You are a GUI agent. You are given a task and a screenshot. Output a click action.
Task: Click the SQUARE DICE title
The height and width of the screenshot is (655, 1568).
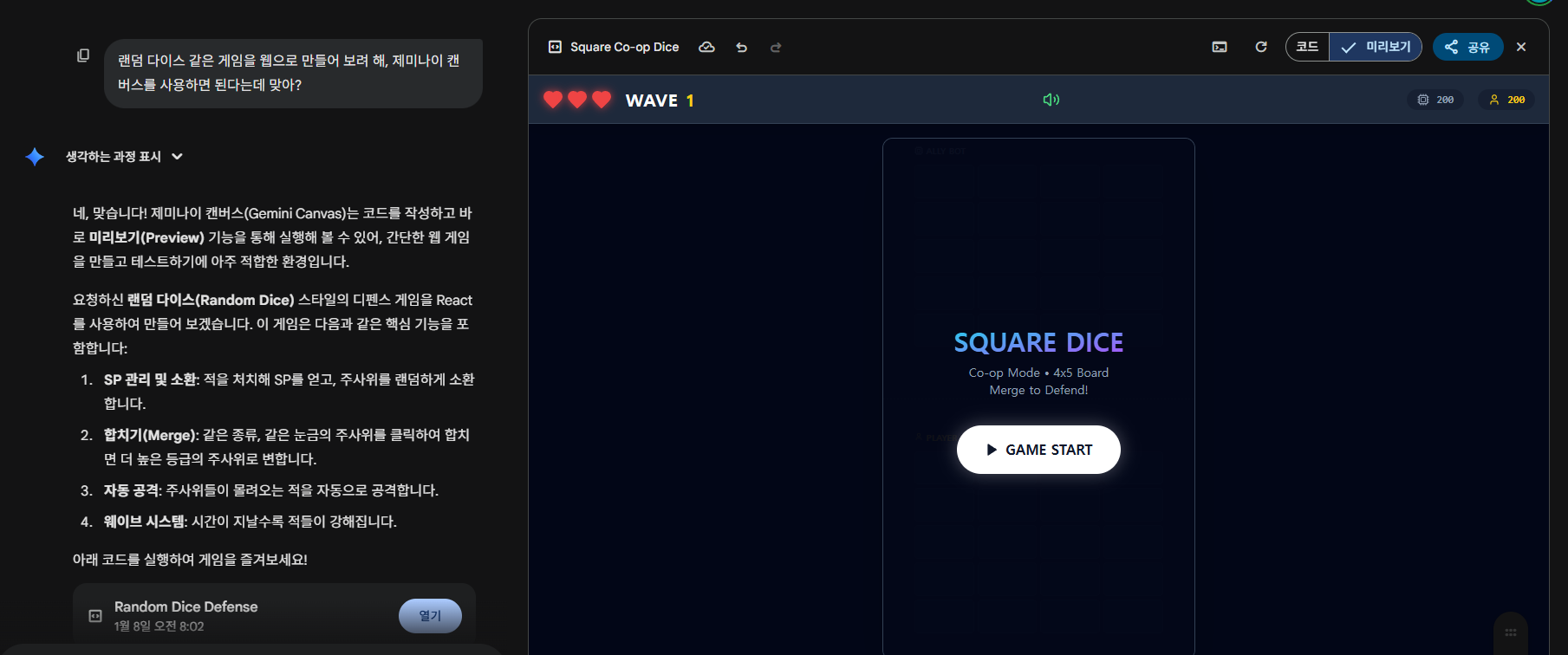(1038, 343)
